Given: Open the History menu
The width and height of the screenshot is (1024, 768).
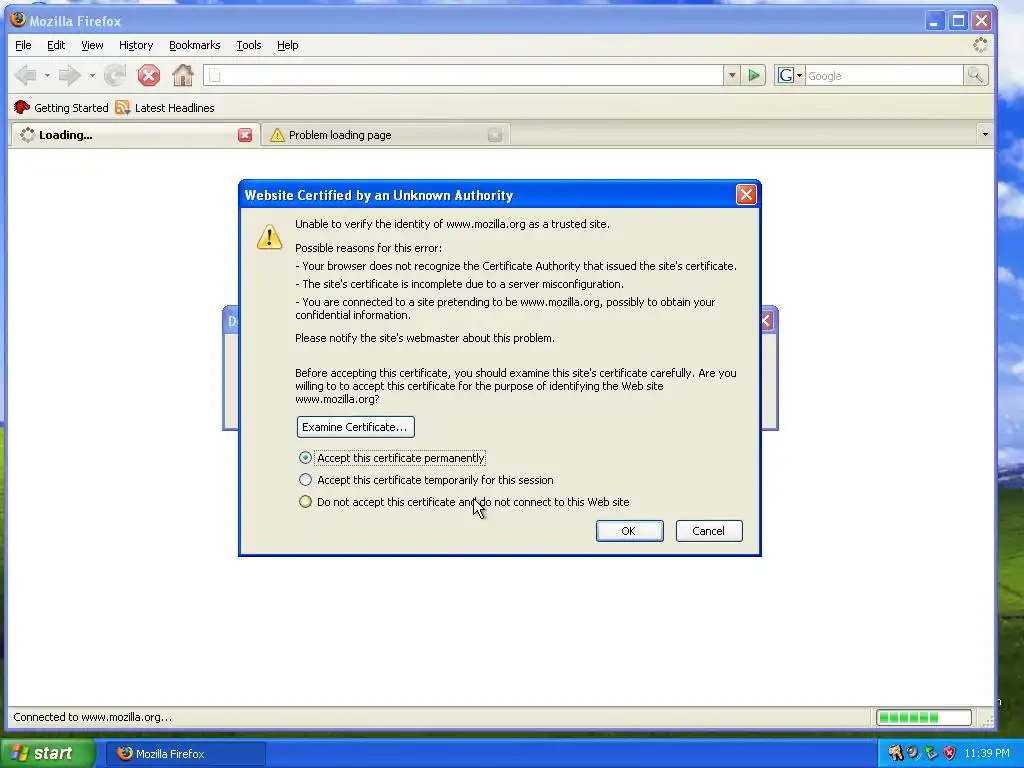Looking at the screenshot, I should [x=136, y=45].
